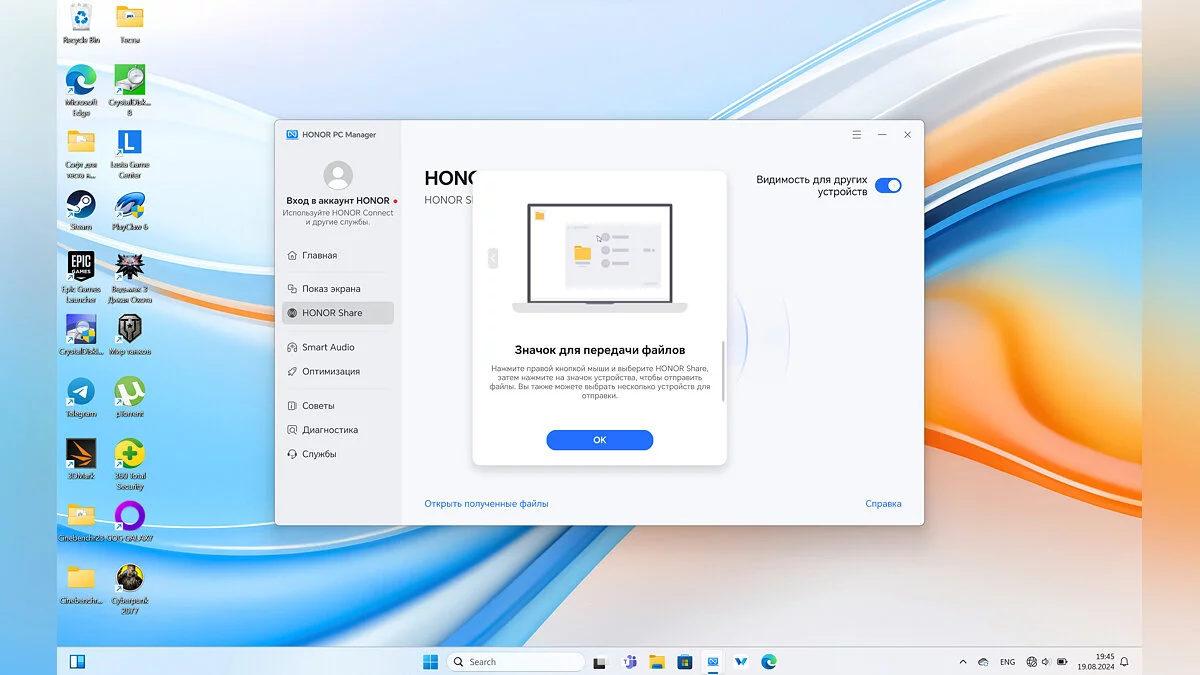This screenshot has width=1200, height=675.
Task: Open the Windows Start menu
Action: (x=430, y=661)
